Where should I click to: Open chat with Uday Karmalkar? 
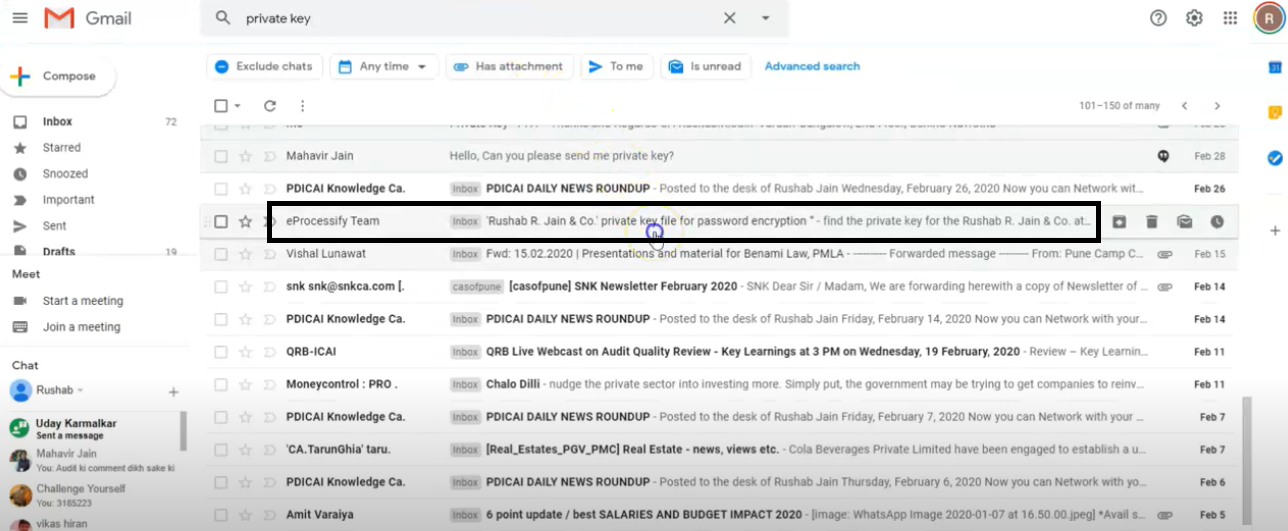pos(90,429)
